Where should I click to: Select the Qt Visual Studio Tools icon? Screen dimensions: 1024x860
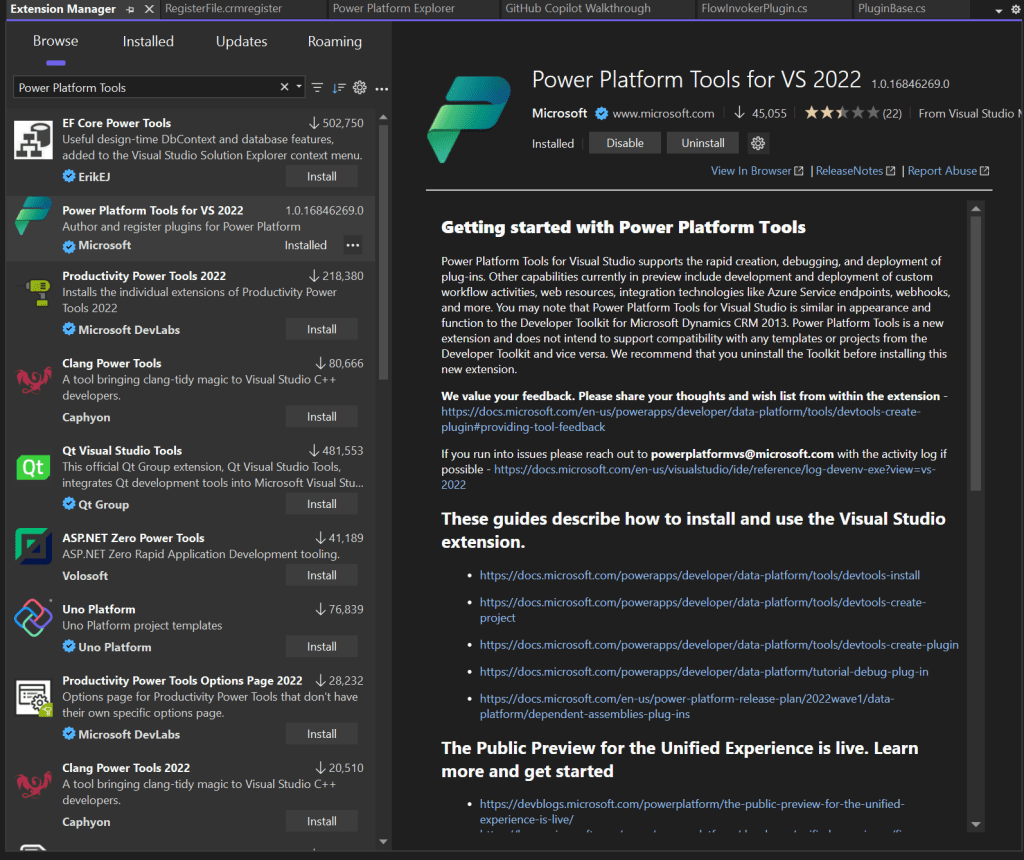(33, 468)
